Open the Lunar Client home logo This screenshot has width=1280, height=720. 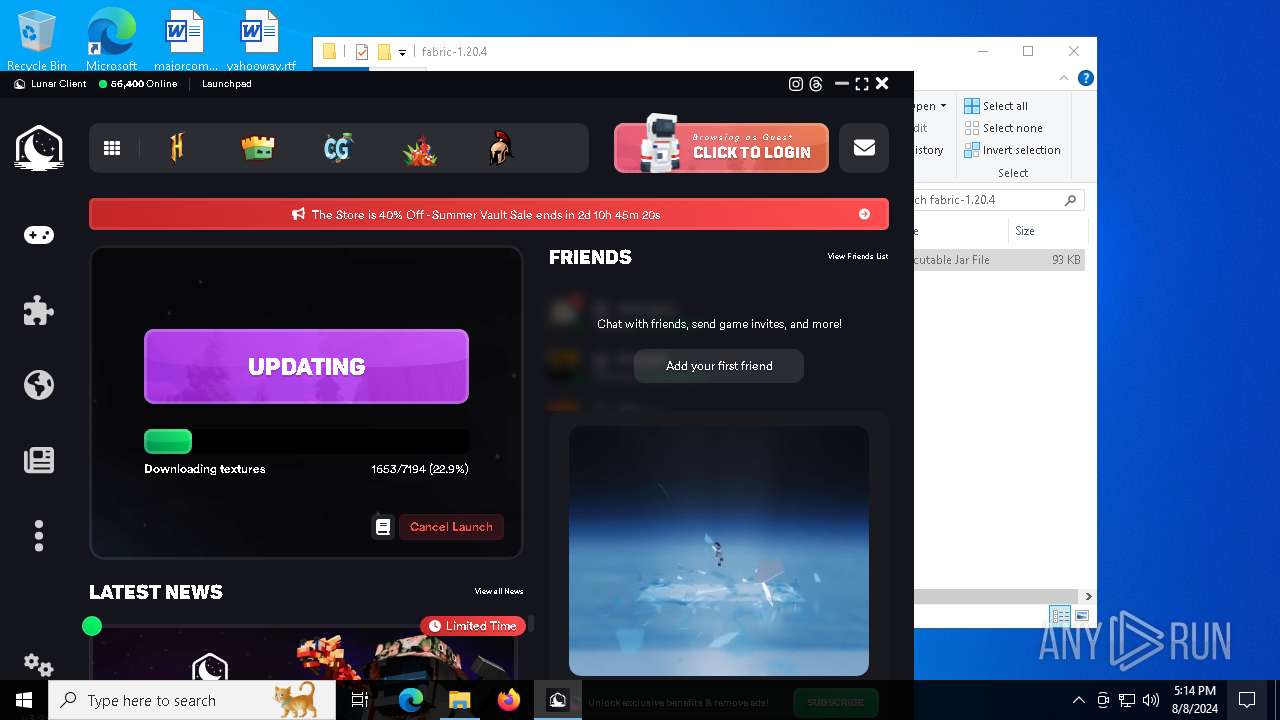[39, 148]
